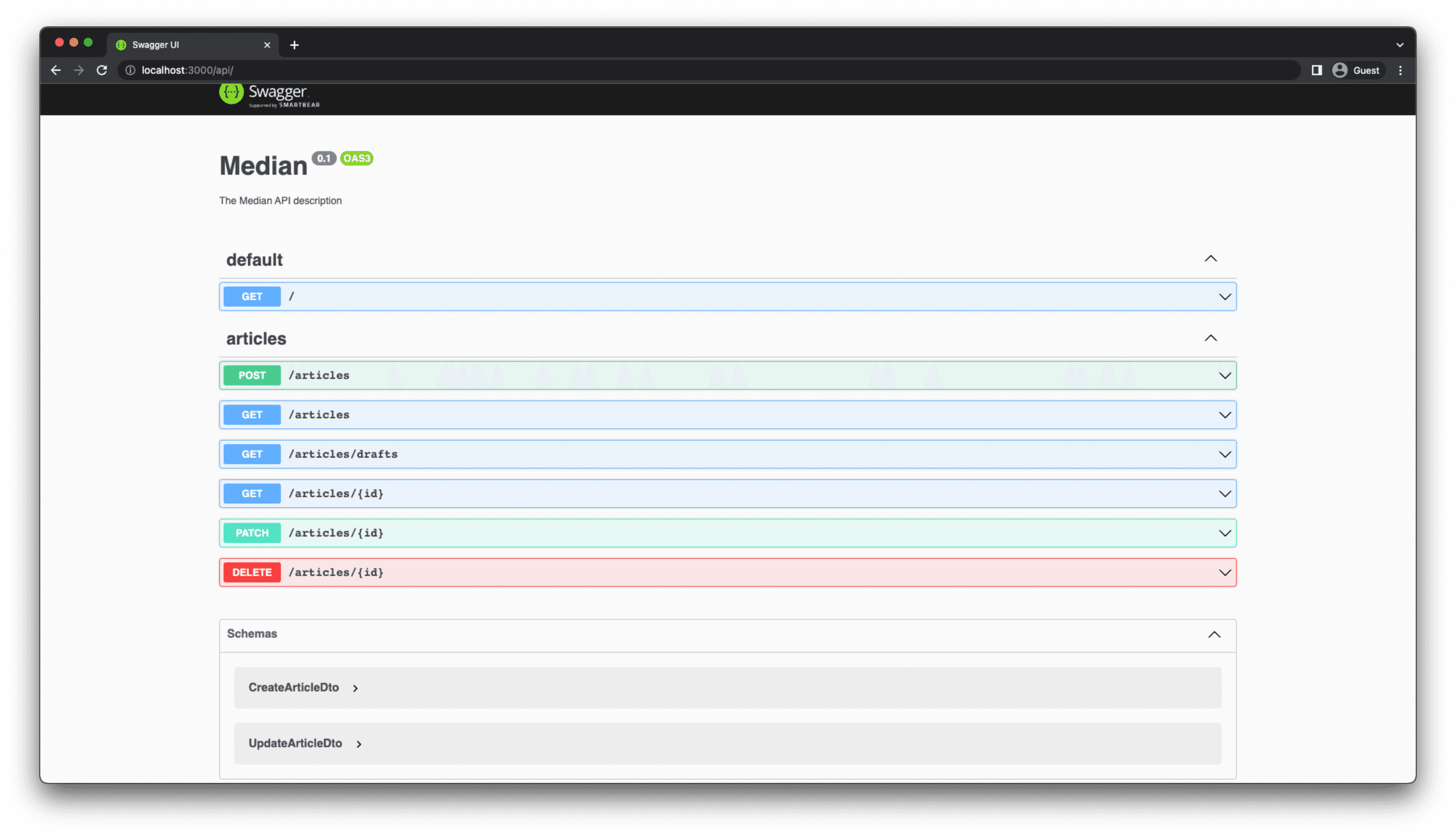Click the browser back arrow

(x=56, y=70)
